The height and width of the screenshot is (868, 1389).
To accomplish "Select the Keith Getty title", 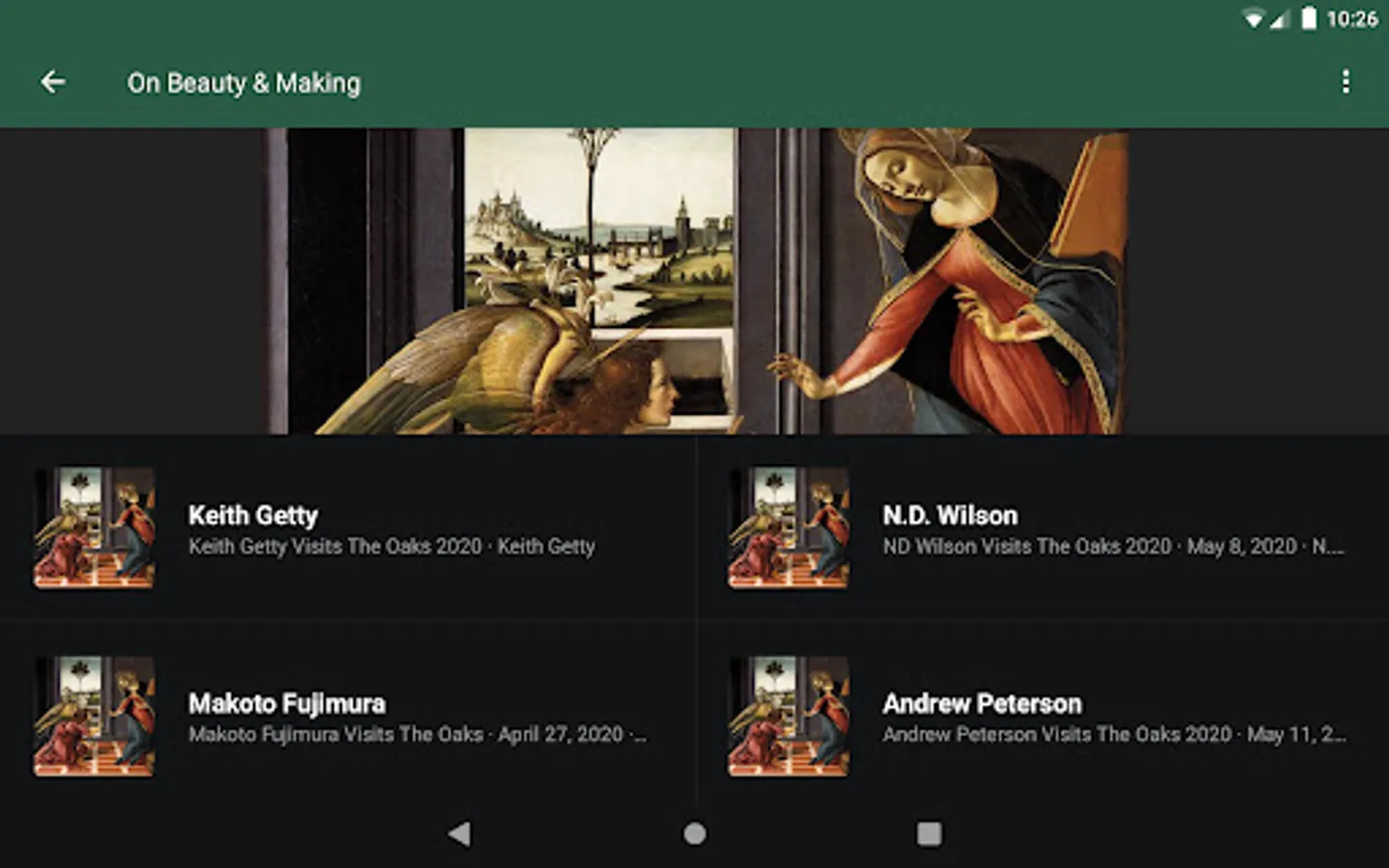I will pos(253,516).
